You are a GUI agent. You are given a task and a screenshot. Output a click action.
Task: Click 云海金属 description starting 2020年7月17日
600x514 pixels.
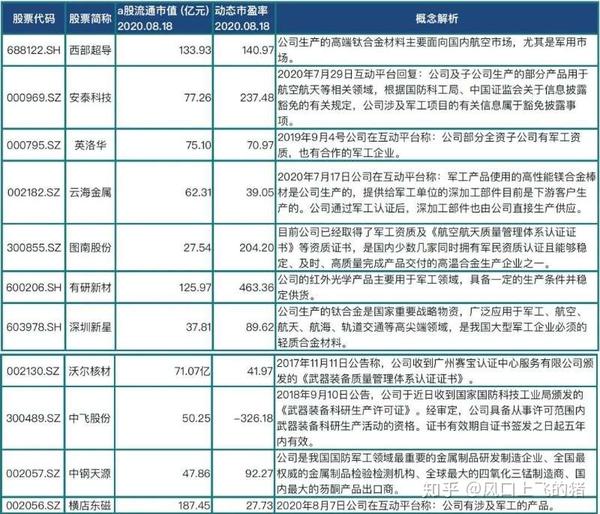[437, 192]
